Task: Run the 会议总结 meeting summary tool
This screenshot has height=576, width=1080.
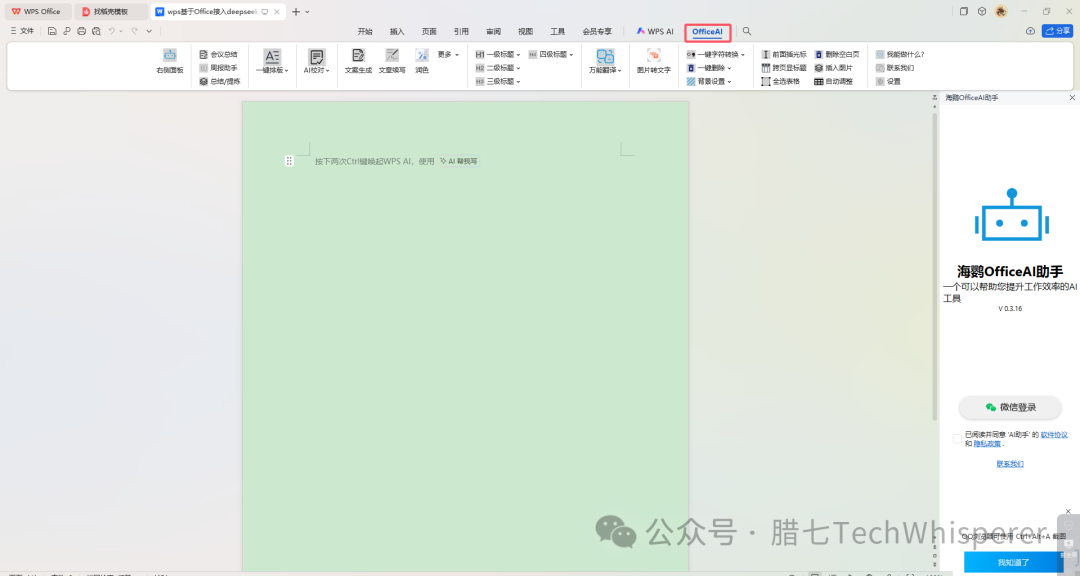Action: pyautogui.click(x=221, y=54)
